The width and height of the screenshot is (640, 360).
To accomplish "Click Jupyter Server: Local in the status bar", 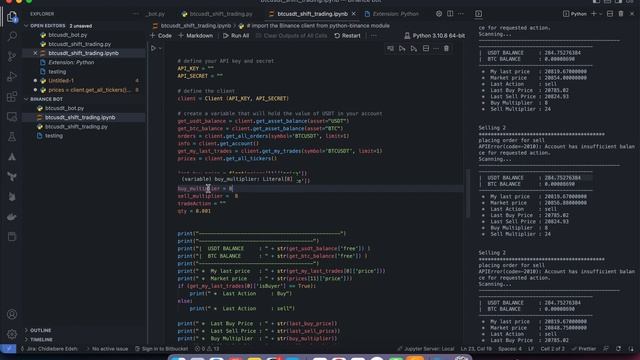I will (425, 349).
